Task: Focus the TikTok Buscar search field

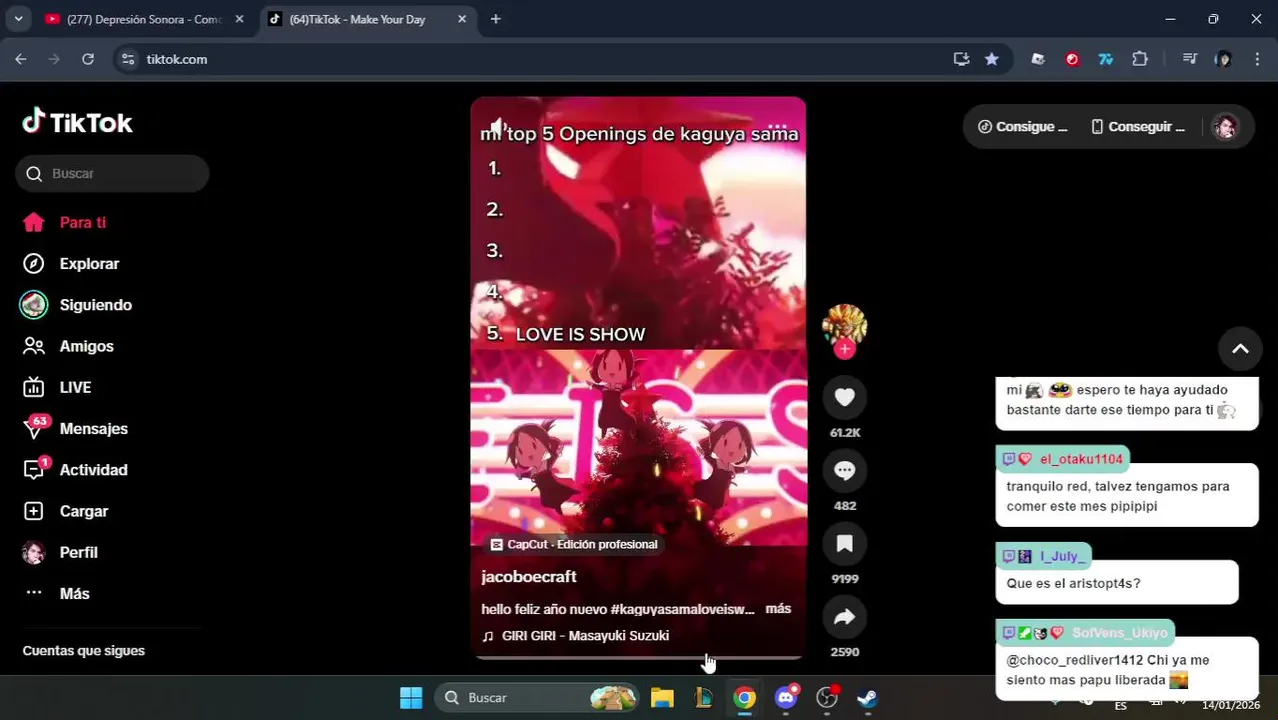Action: tap(112, 173)
